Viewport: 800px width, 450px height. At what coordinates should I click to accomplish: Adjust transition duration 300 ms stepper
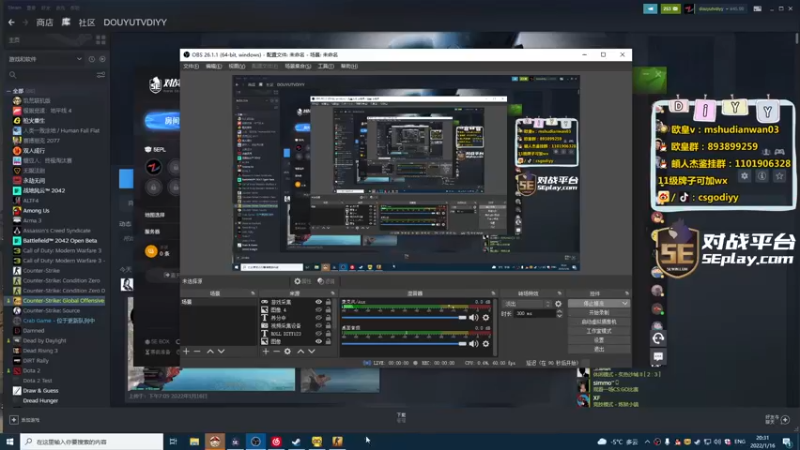point(559,313)
